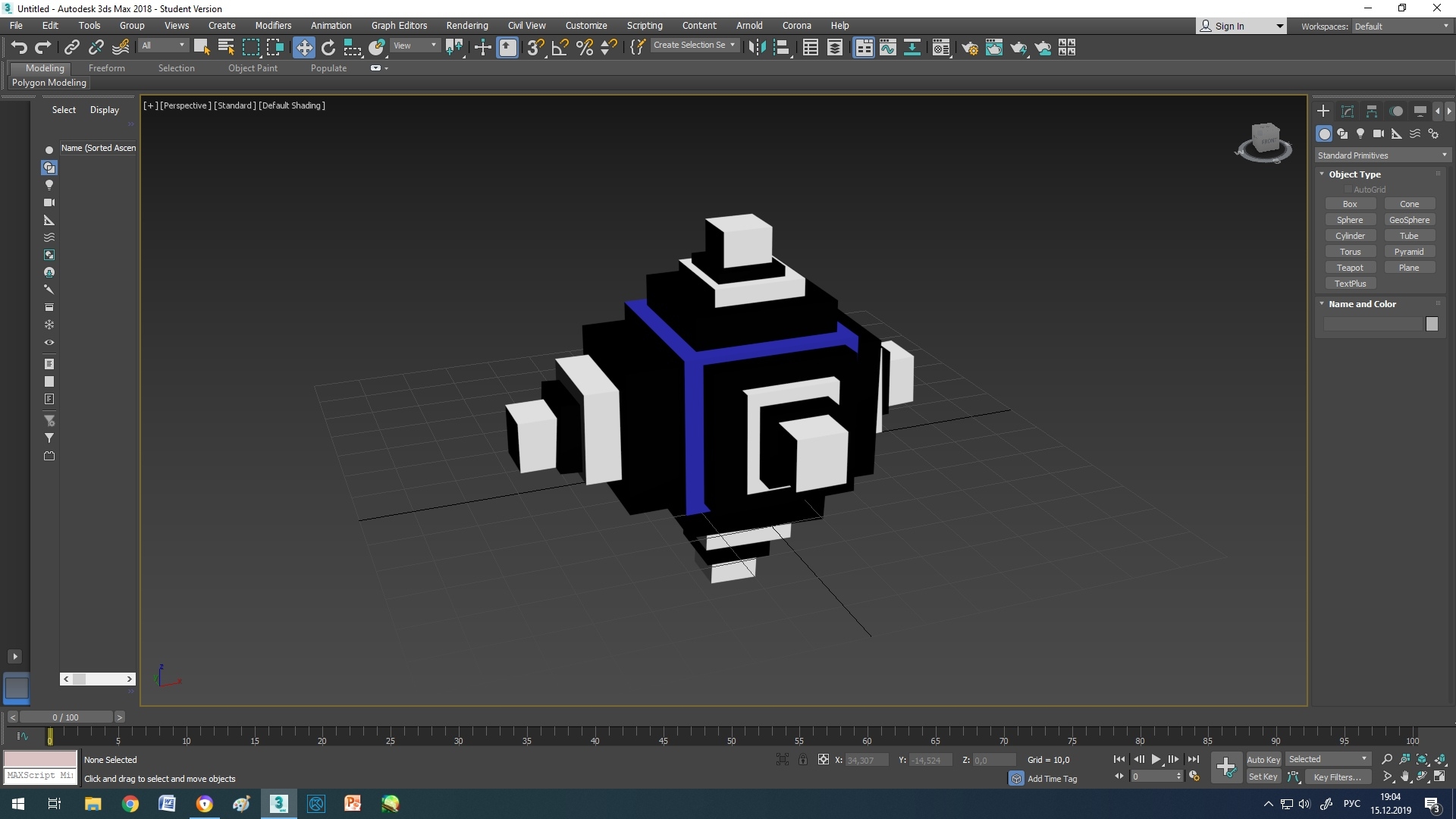Switch to the Freeform ribbon tab

(x=106, y=68)
